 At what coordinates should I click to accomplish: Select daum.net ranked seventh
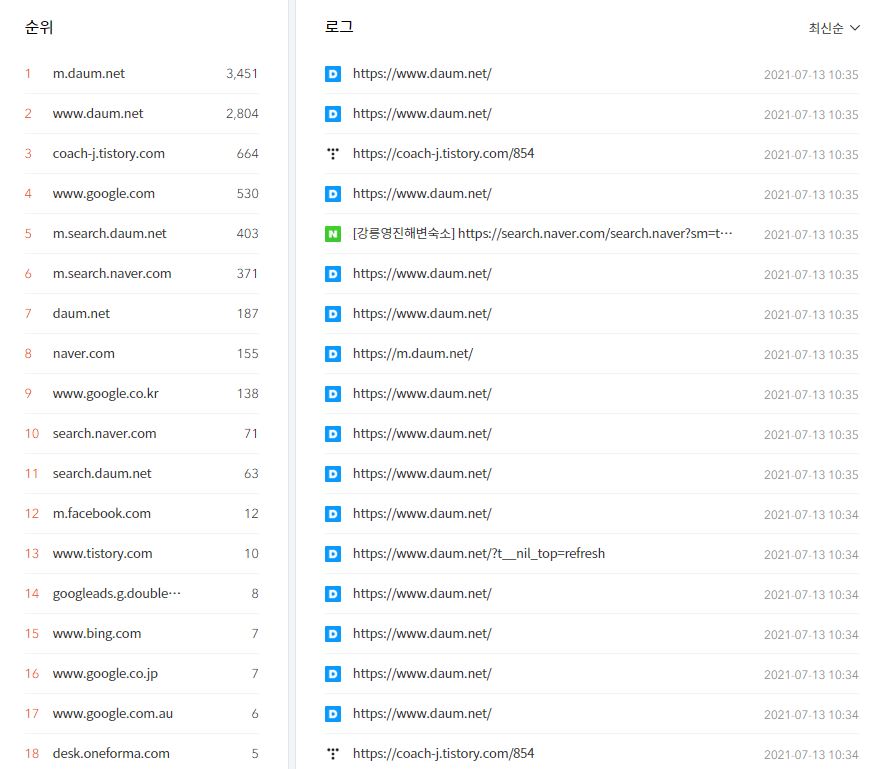pos(81,314)
